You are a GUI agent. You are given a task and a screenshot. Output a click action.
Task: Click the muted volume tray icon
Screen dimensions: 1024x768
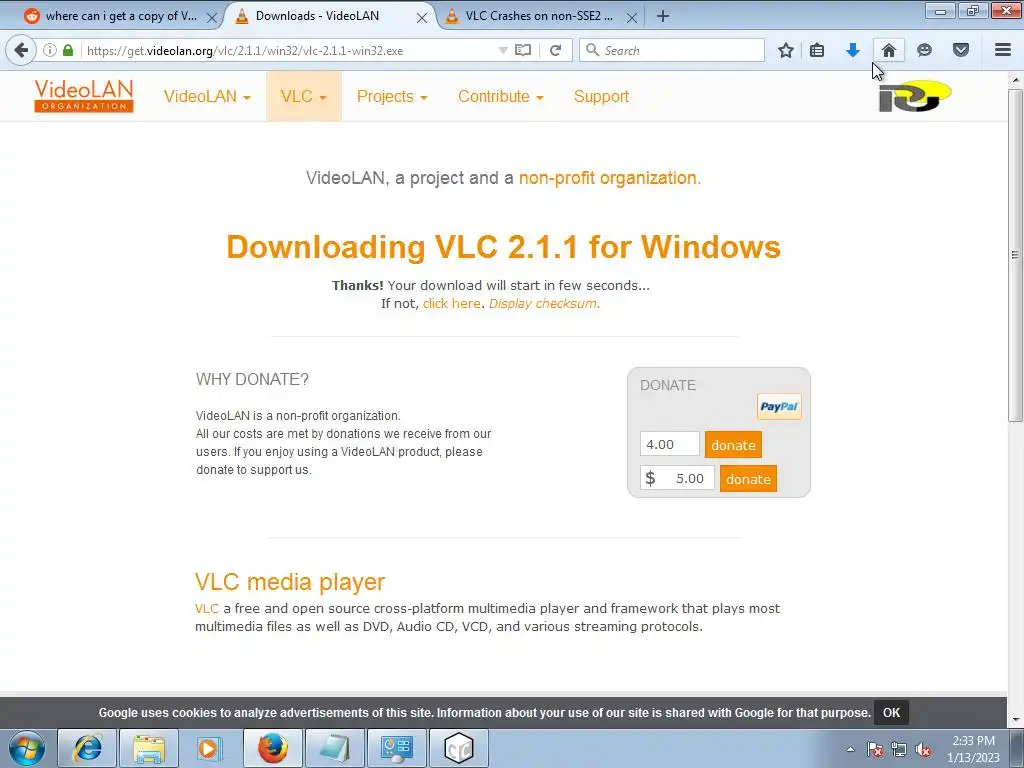point(923,749)
